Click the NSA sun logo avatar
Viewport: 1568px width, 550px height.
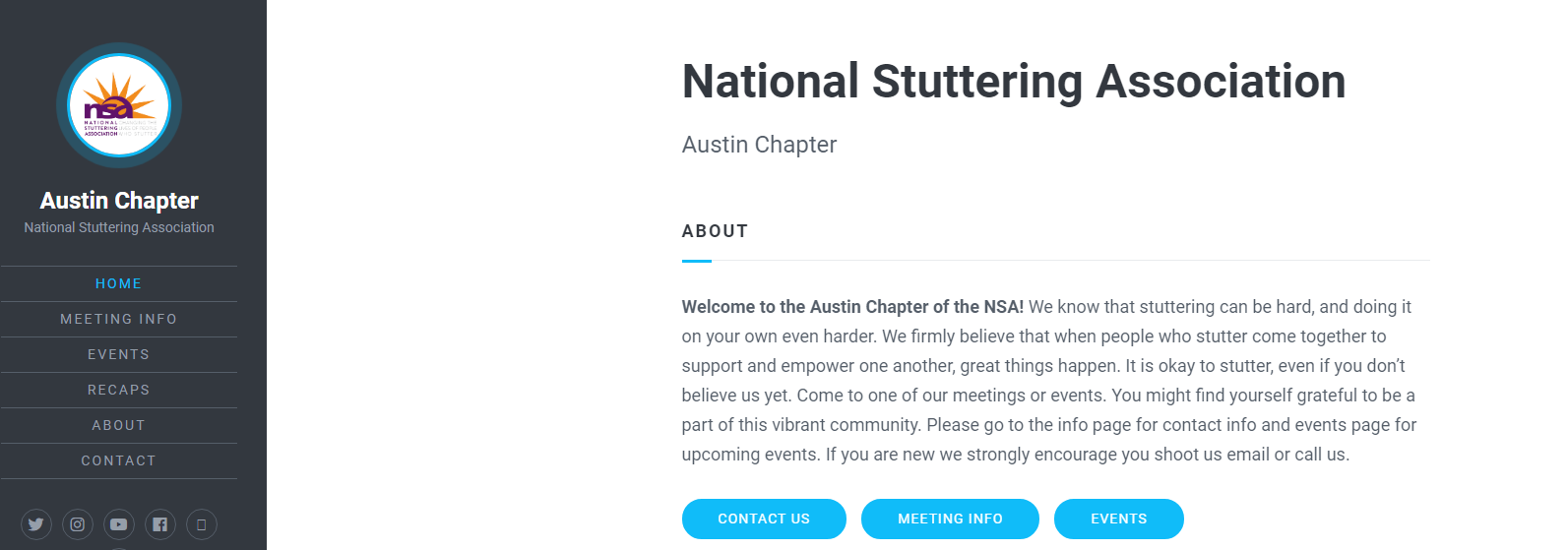[119, 105]
